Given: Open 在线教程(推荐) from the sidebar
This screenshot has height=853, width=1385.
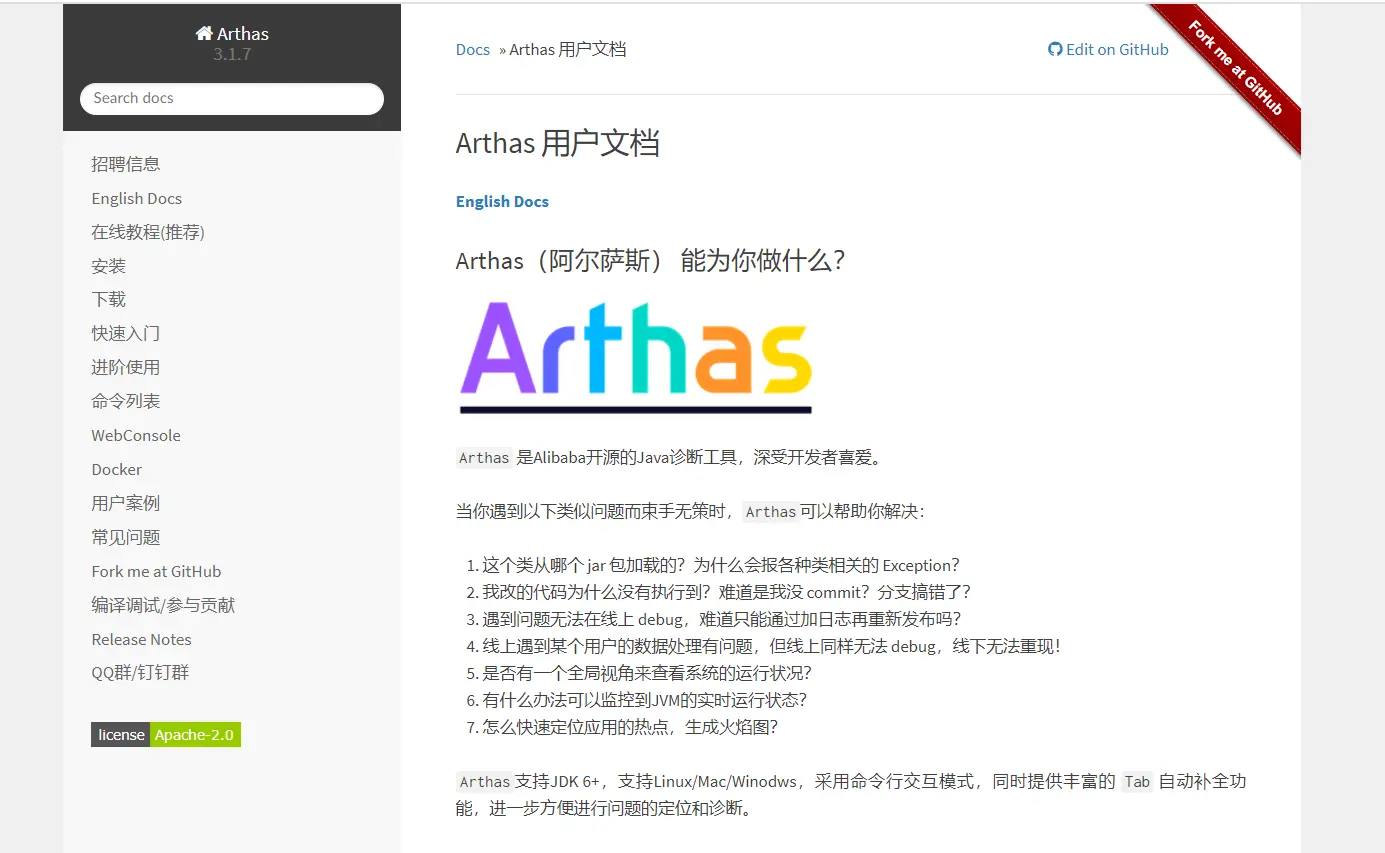Looking at the screenshot, I should click(147, 231).
